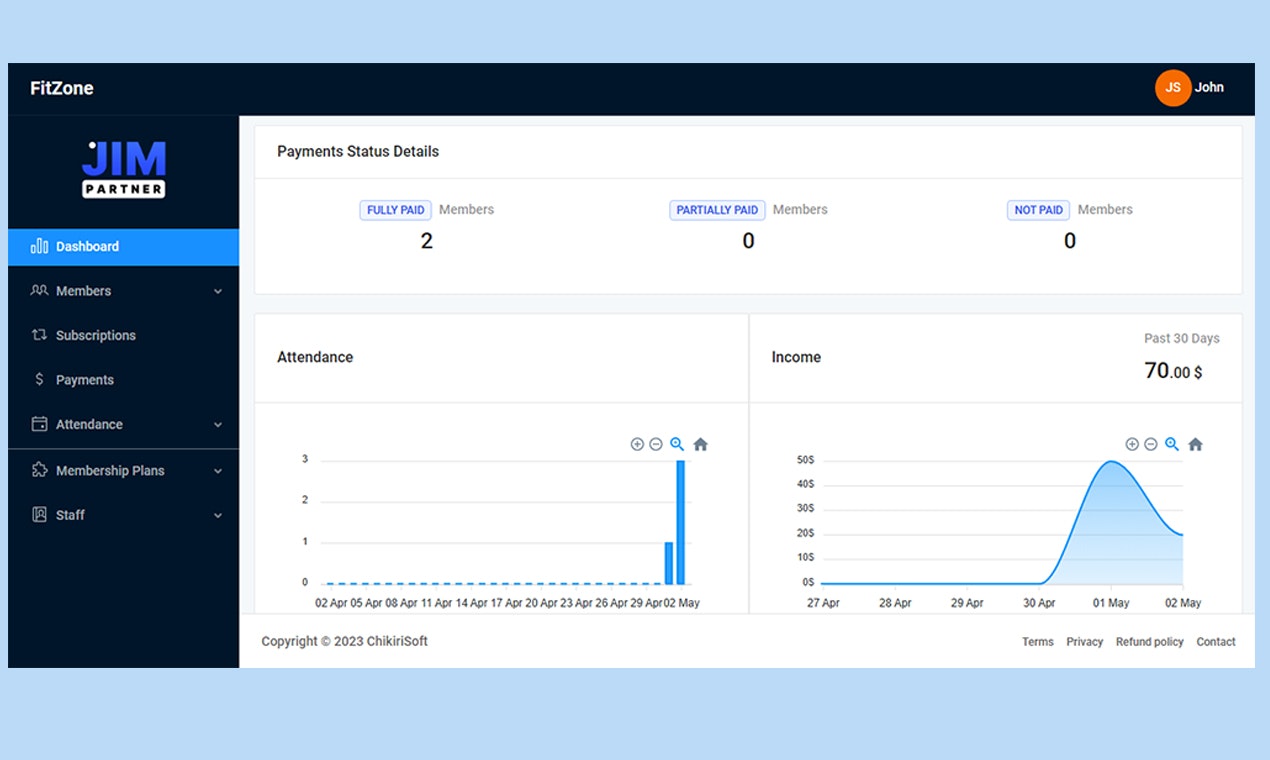Open the Refund policy footer link
This screenshot has height=760, width=1270.
[1150, 642]
